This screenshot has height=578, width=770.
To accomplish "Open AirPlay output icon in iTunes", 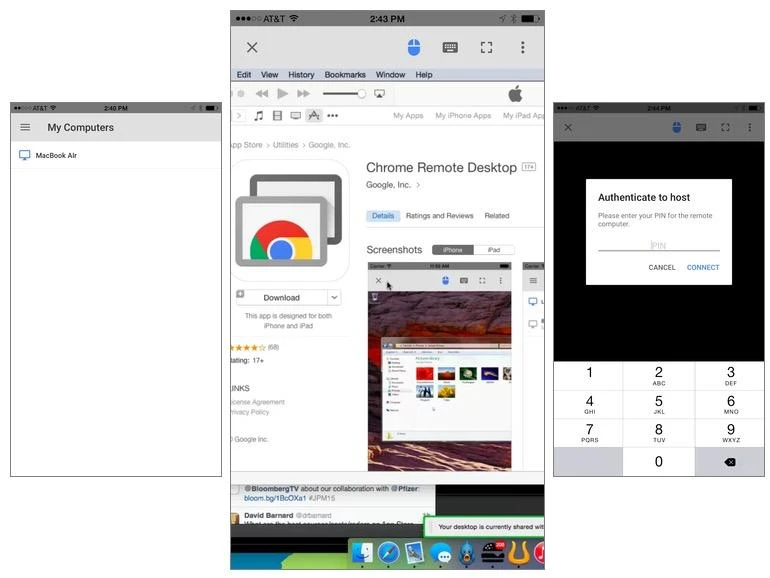I will 379,93.
